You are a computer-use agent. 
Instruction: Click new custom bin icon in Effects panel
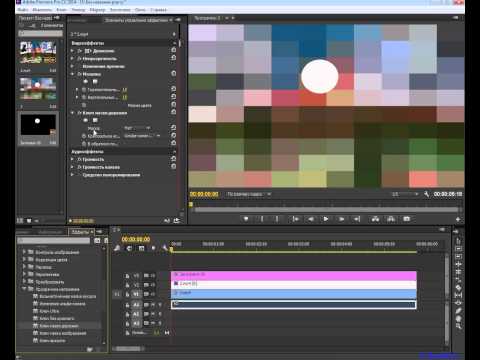point(89,349)
